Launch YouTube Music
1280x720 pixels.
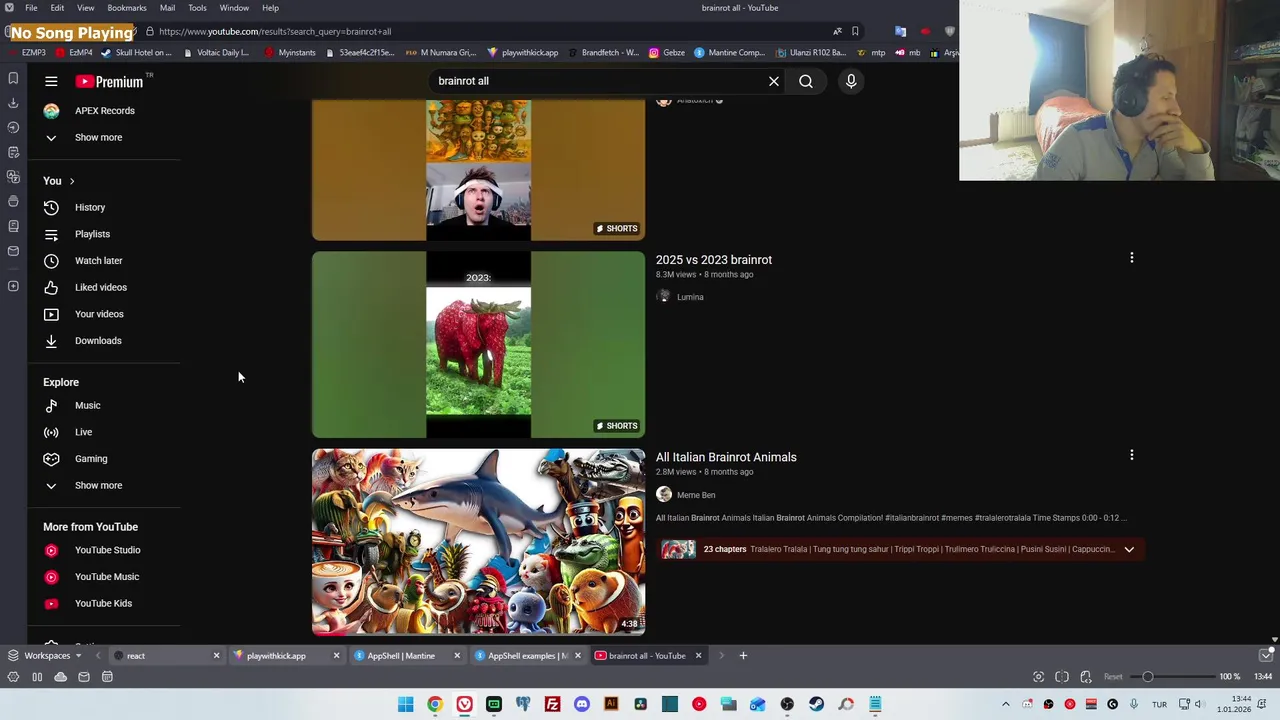pos(105,577)
